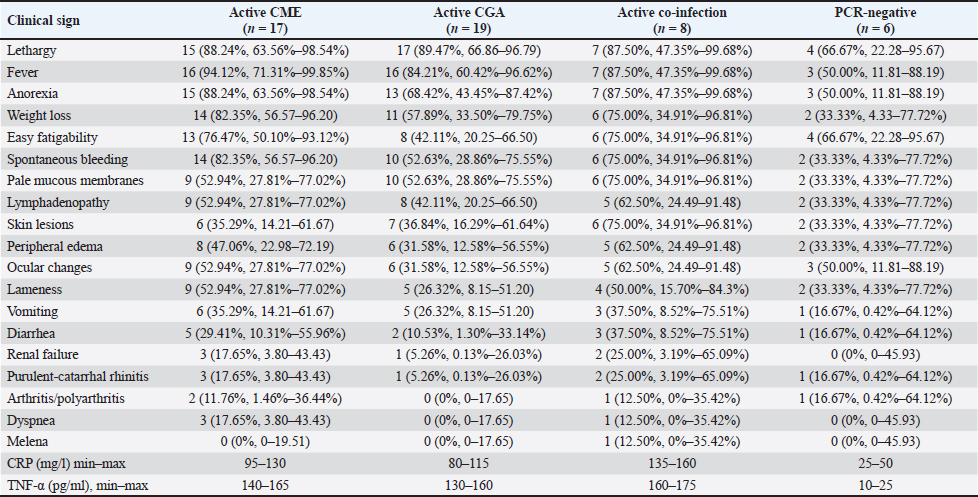Select the "CRP (mg/l) min–max" row label
This screenshot has height=497, width=978.
coord(58,463)
